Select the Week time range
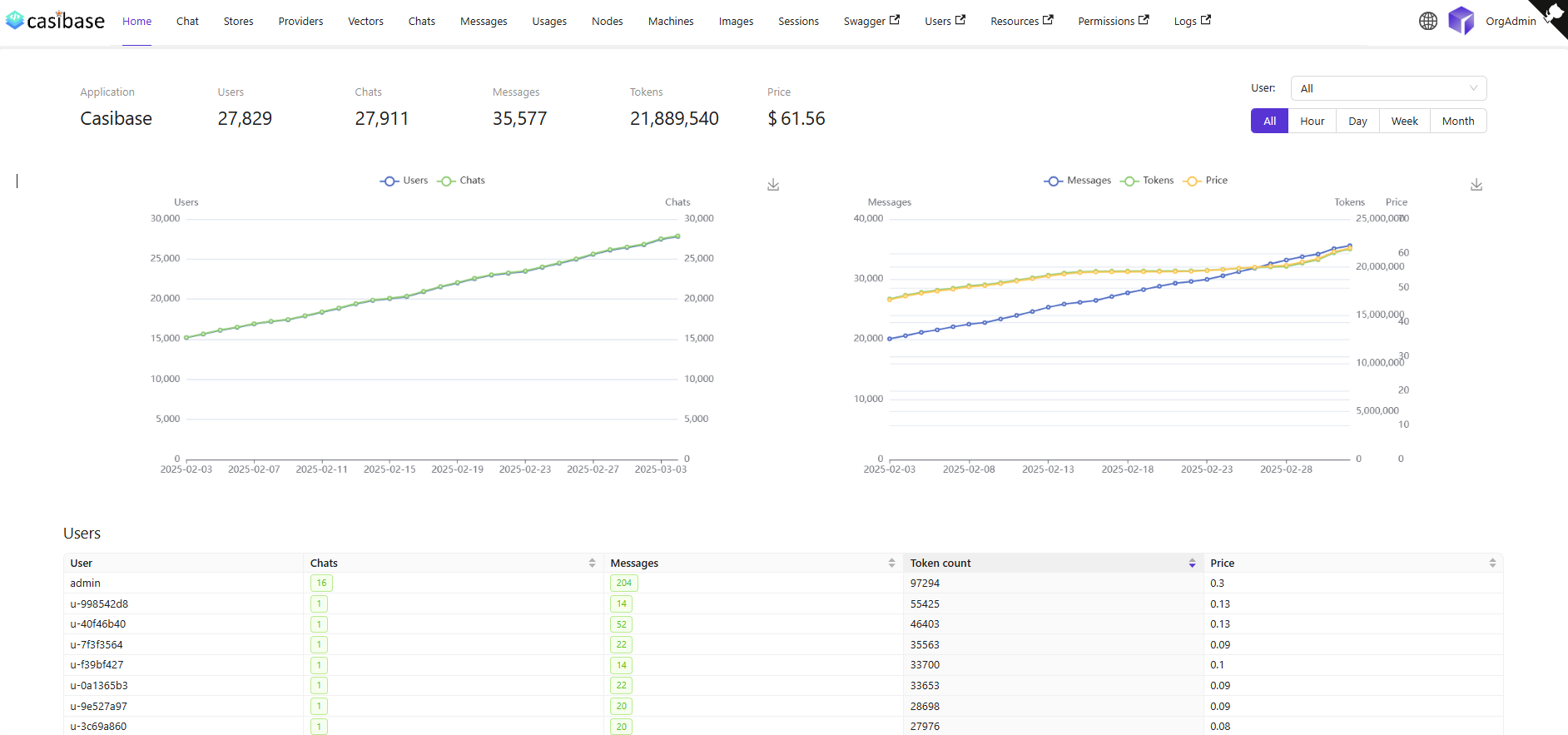1568x735 pixels. pos(1404,121)
